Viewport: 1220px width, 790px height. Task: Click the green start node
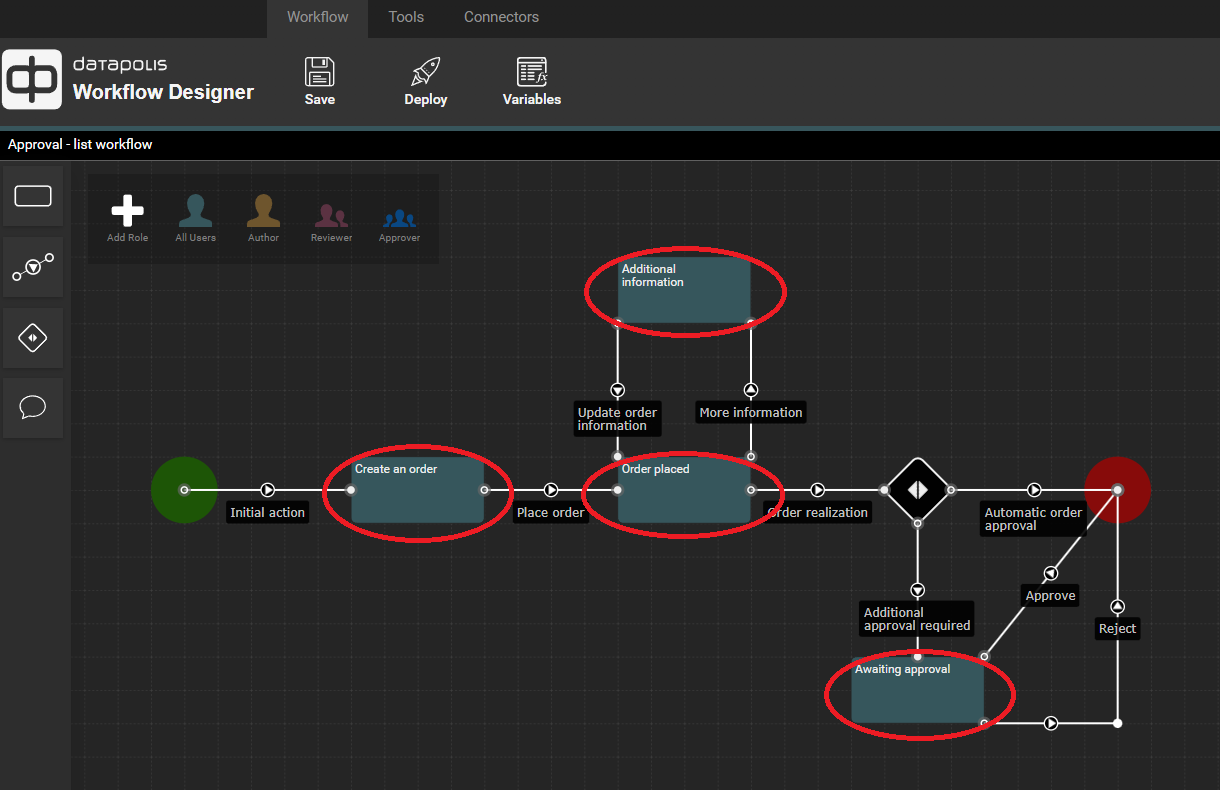[184, 490]
